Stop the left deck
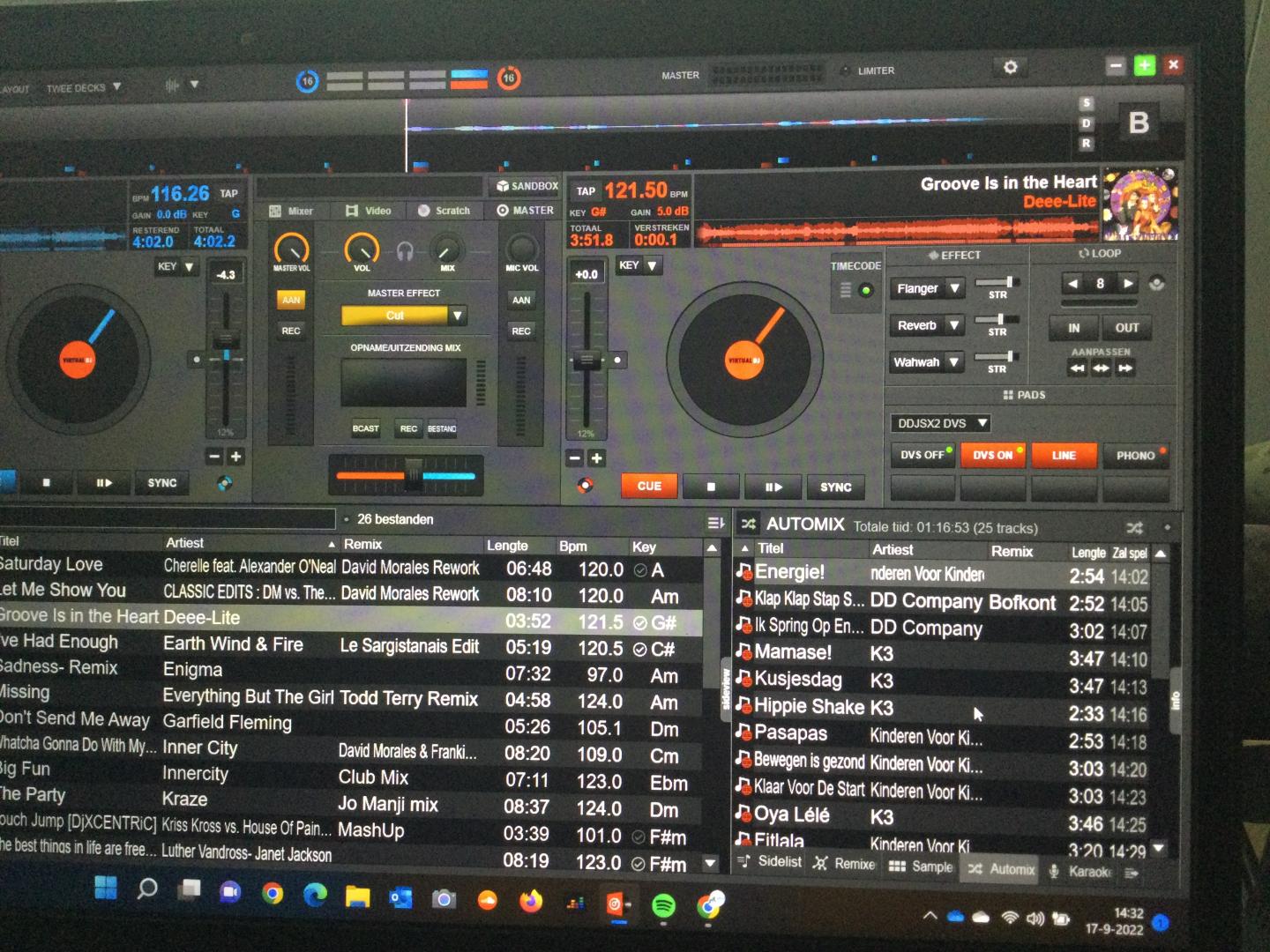Screen dimensions: 1270x952 coord(47,483)
